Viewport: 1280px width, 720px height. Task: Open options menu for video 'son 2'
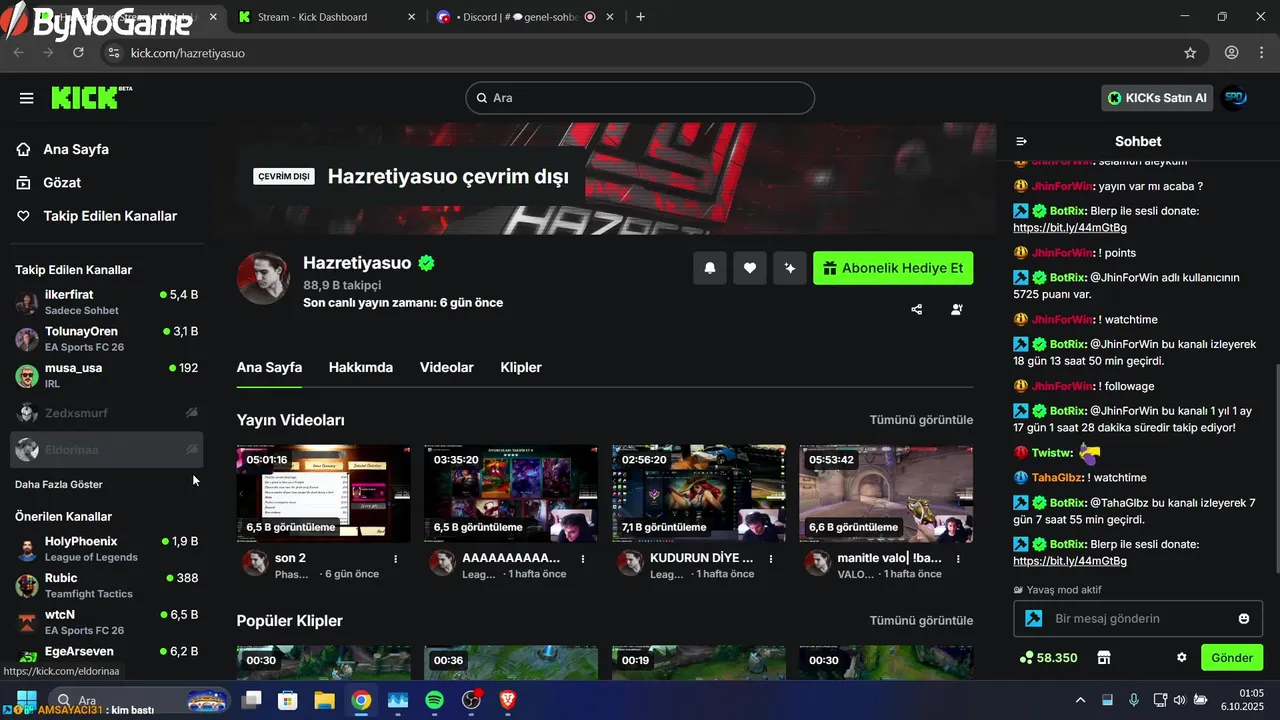point(396,559)
